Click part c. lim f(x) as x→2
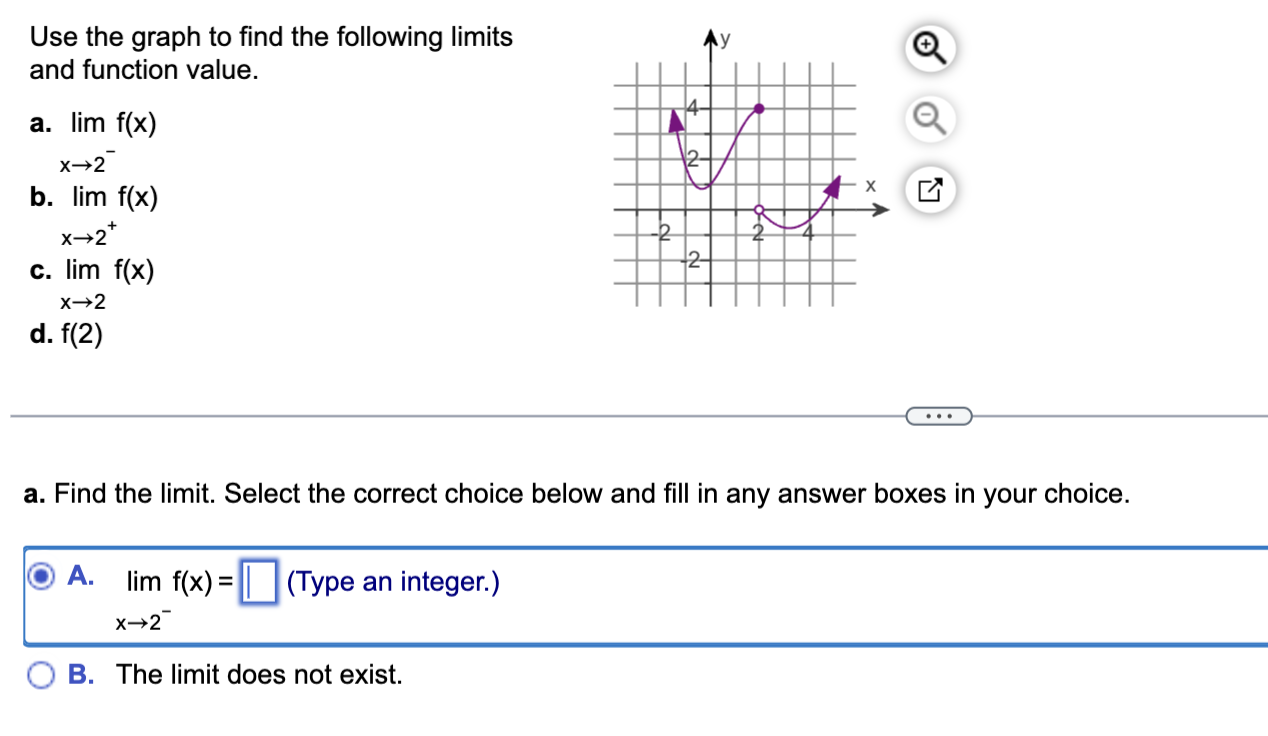 pyautogui.click(x=92, y=284)
